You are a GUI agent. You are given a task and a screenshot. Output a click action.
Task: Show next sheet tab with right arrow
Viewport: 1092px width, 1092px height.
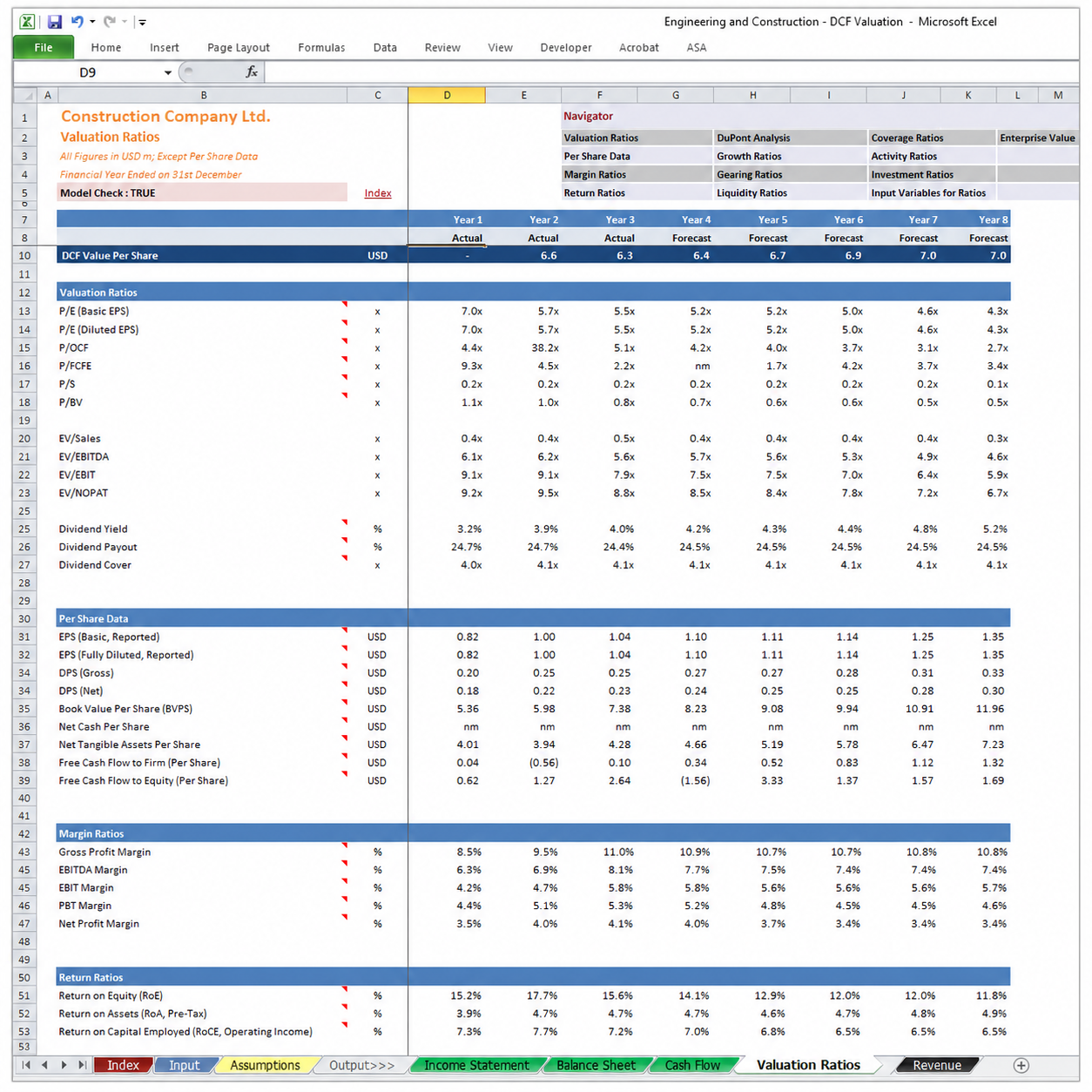click(64, 1065)
